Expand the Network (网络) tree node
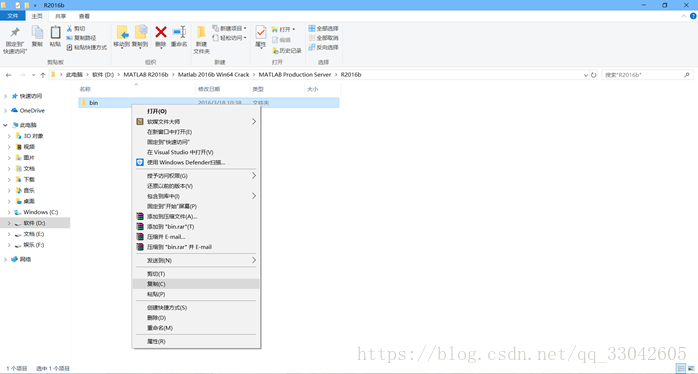 5,259
